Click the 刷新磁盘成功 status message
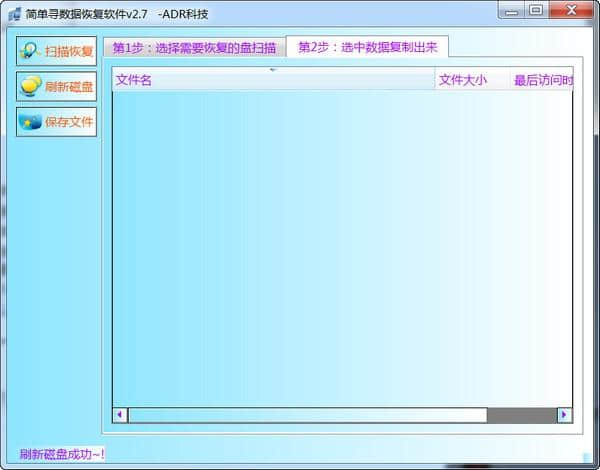Image resolution: width=600 pixels, height=470 pixels. 62,454
